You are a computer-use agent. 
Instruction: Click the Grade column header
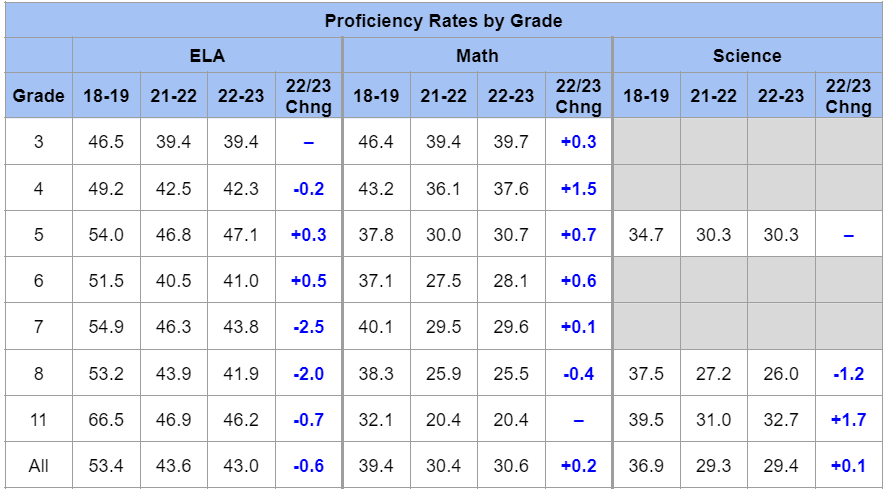[38, 96]
